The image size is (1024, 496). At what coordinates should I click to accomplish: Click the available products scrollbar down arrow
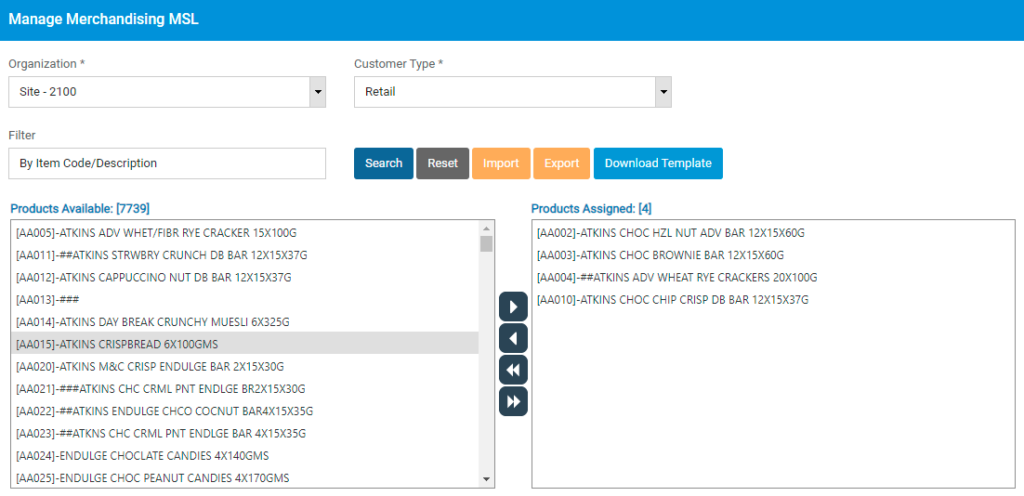[x=486, y=479]
